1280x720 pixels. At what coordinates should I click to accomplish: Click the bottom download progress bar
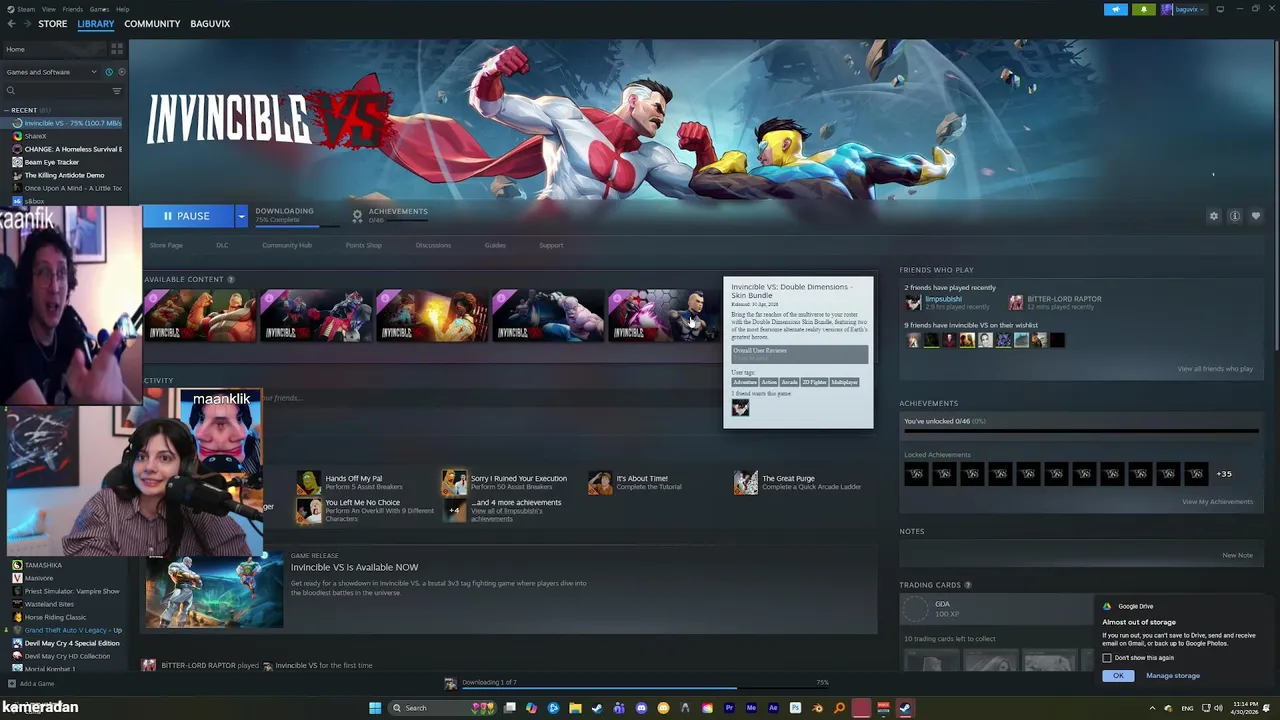pyautogui.click(x=647, y=688)
